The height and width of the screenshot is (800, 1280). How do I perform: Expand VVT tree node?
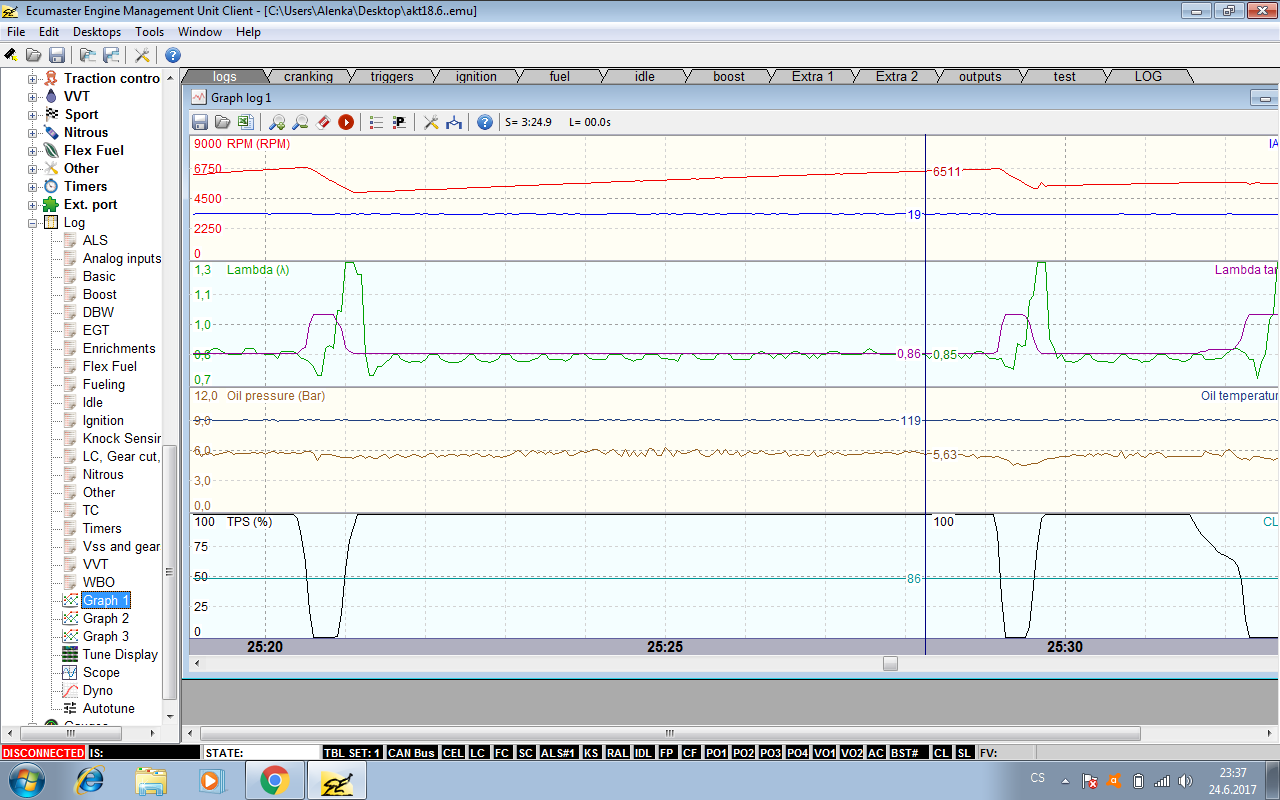click(x=33, y=96)
